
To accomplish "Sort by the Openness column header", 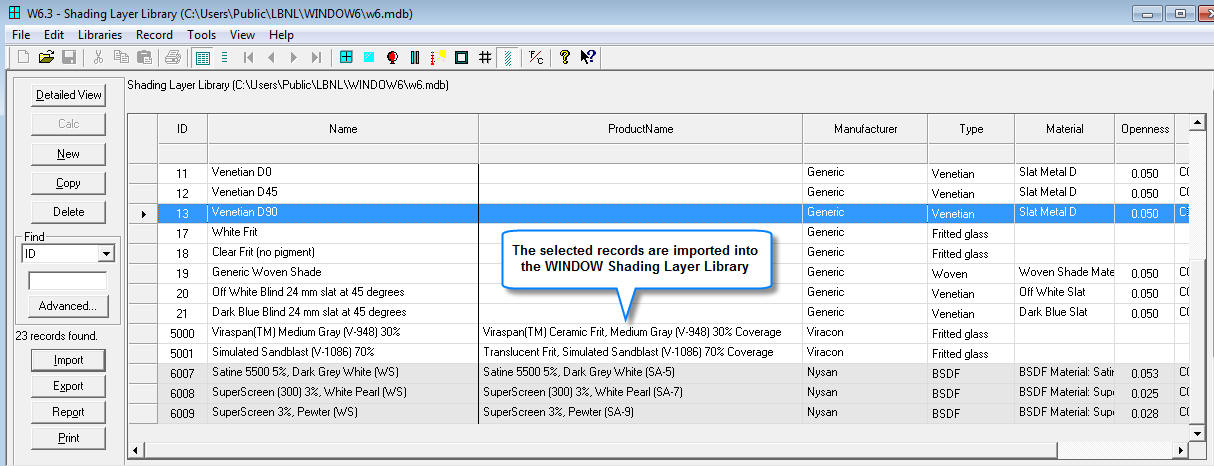I will point(1145,129).
